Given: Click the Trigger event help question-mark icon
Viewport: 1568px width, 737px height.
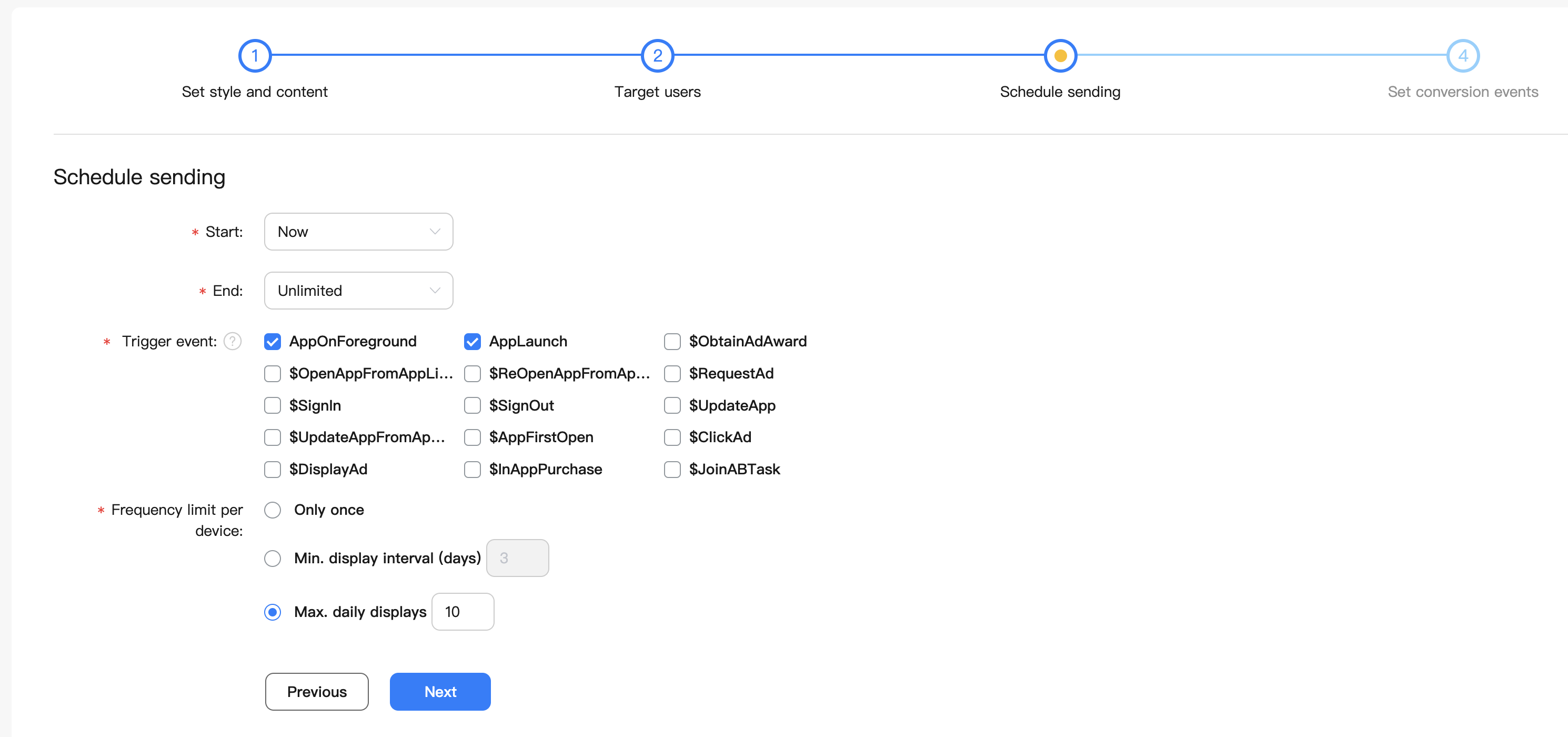Looking at the screenshot, I should [233, 341].
